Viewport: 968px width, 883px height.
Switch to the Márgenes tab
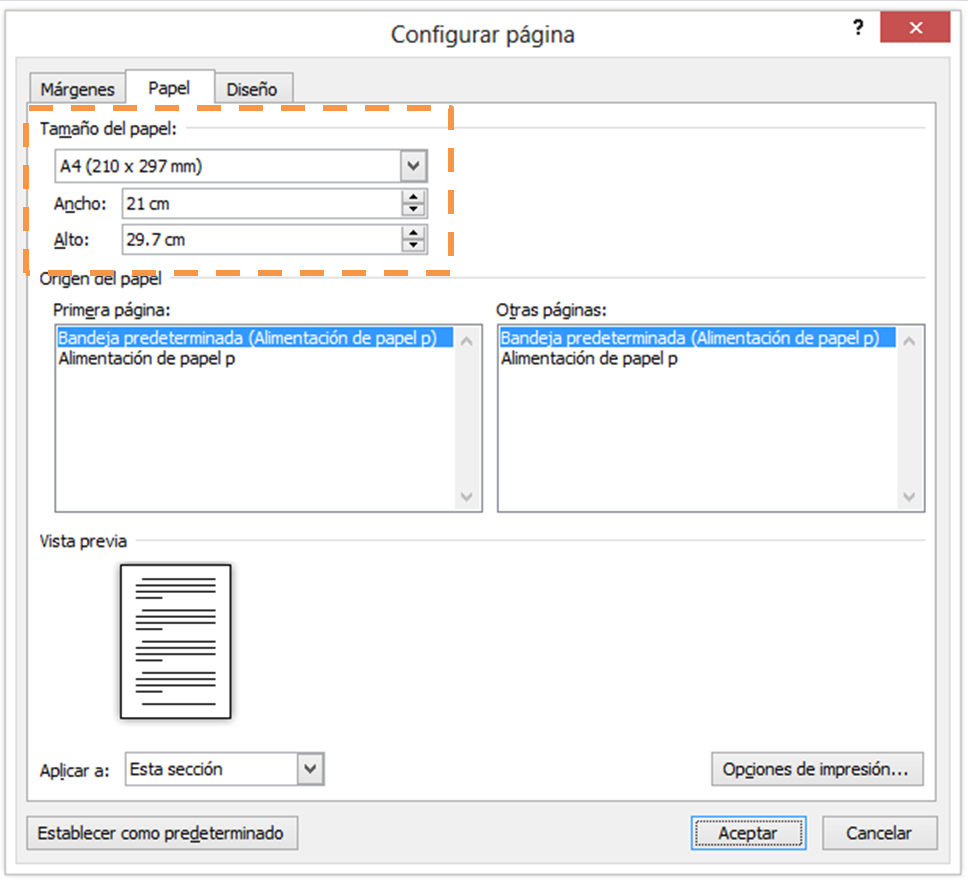[76, 89]
